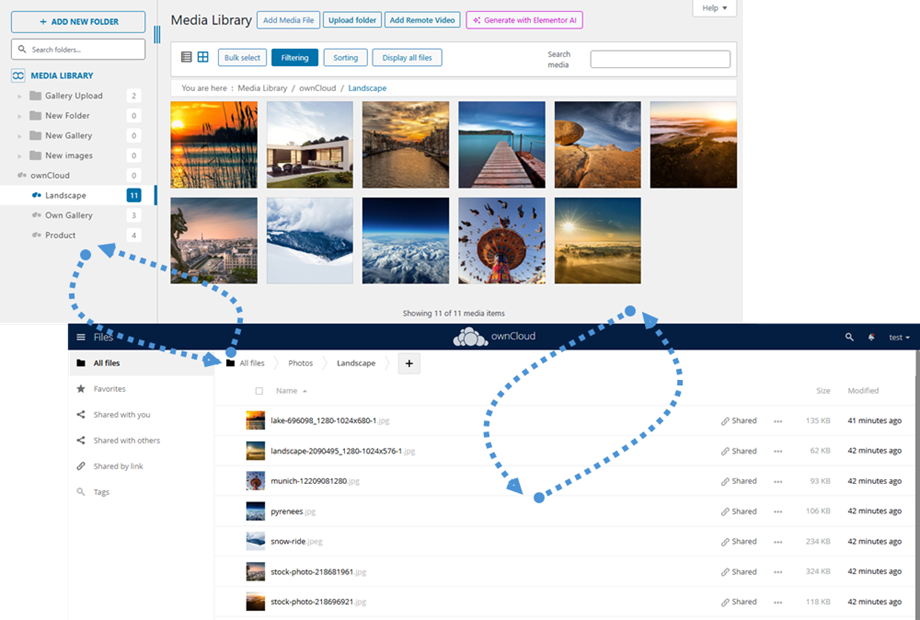Open the Own Gallery folder

[x=69, y=215]
